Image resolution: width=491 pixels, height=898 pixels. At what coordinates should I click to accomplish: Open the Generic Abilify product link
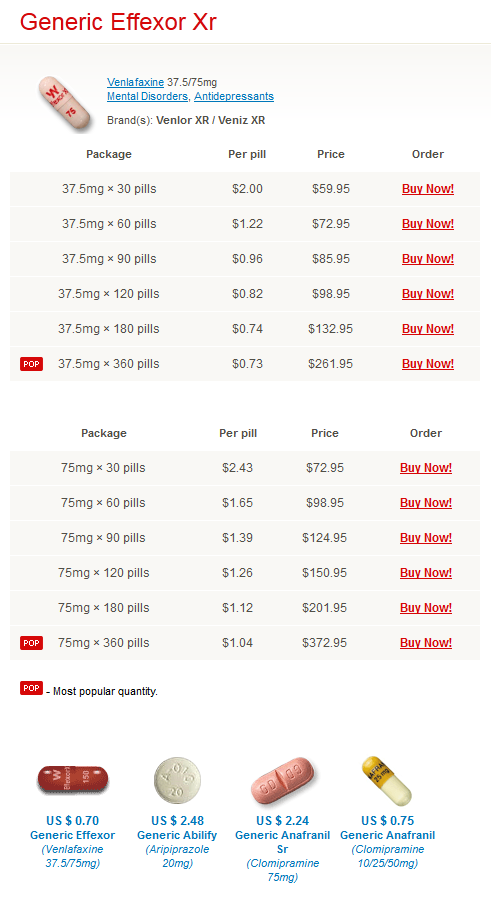click(177, 835)
